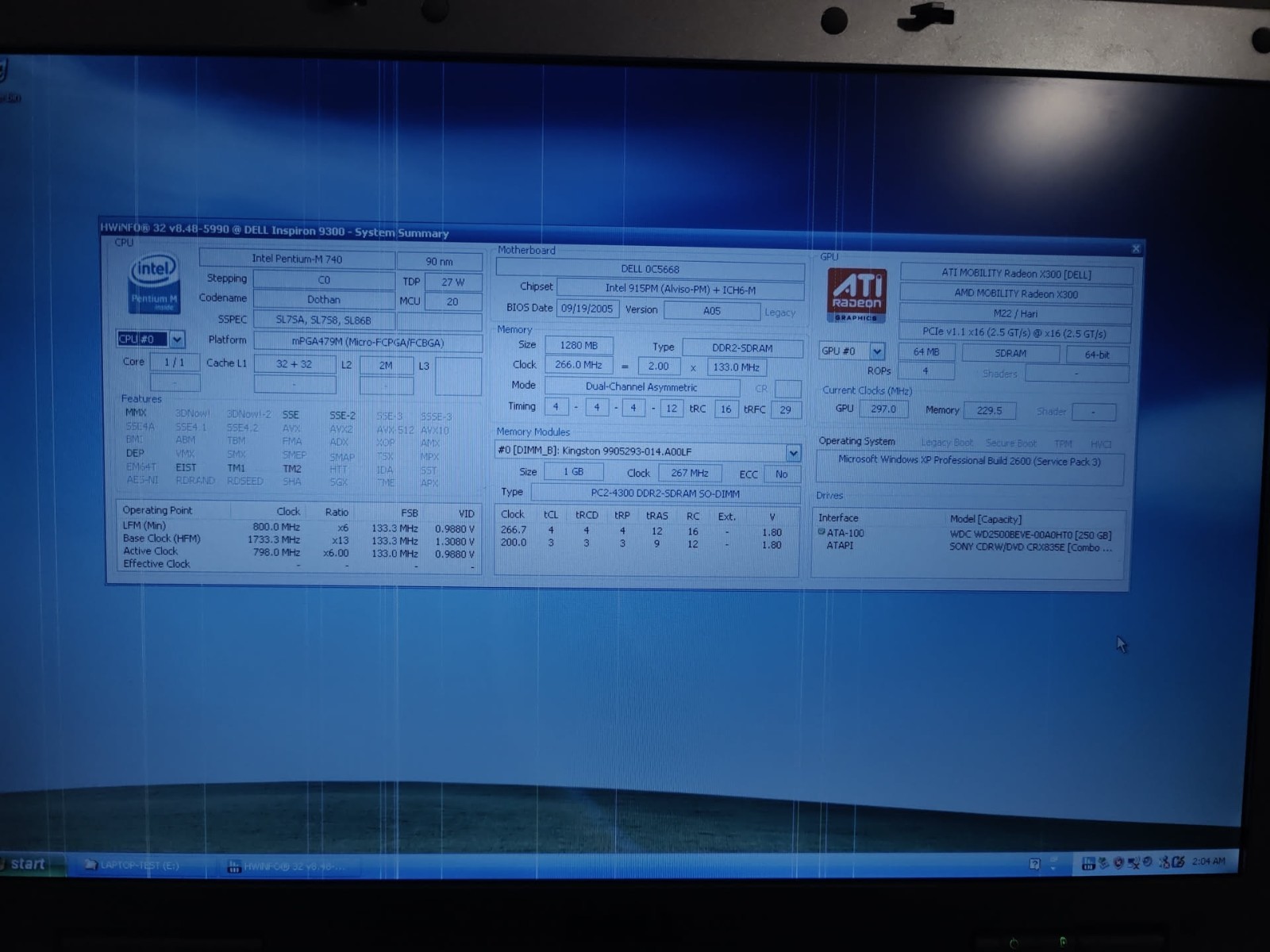
Task: Click the DEP feature label
Action: click(135, 453)
